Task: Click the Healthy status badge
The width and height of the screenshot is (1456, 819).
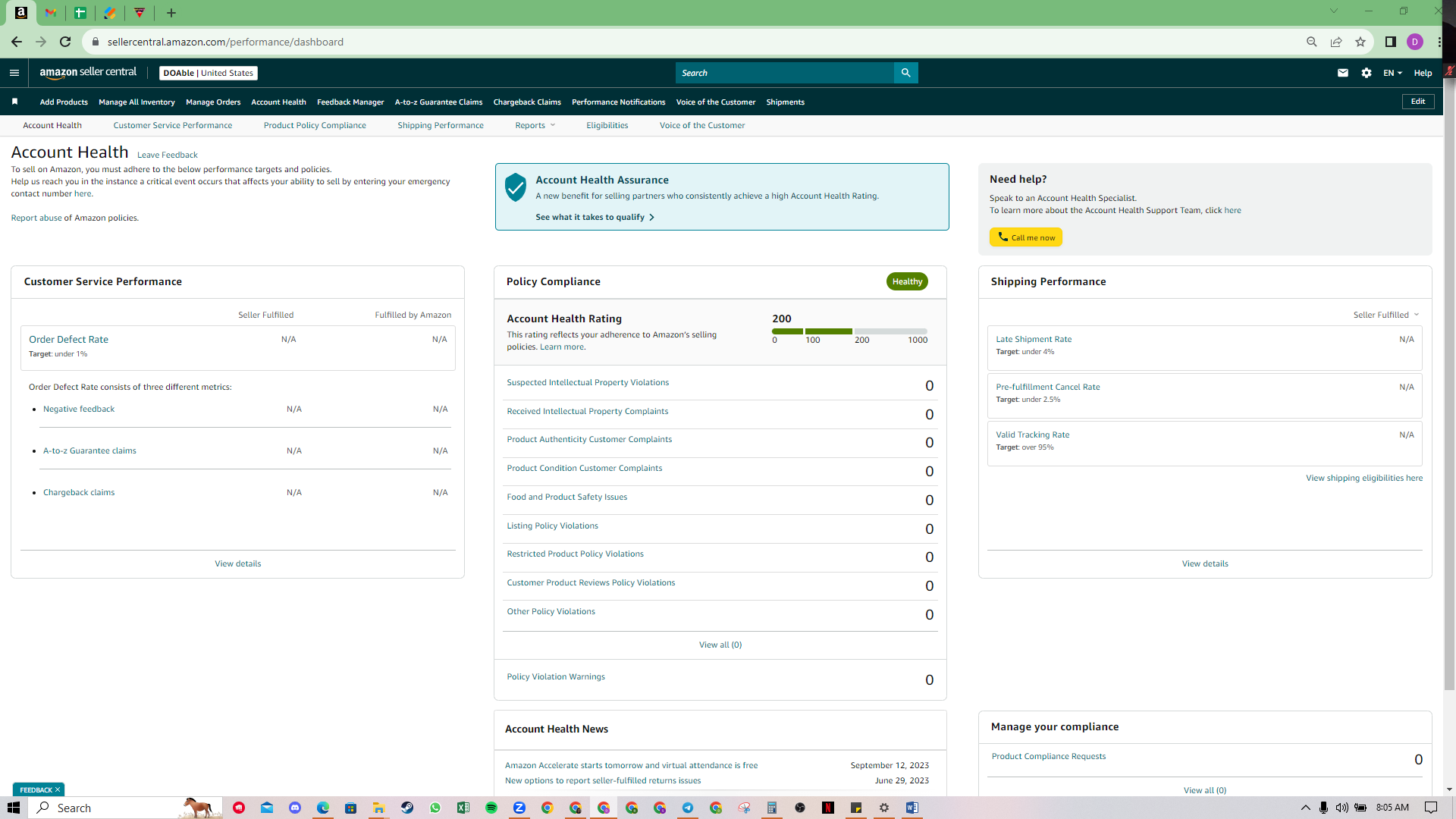Action: click(907, 281)
